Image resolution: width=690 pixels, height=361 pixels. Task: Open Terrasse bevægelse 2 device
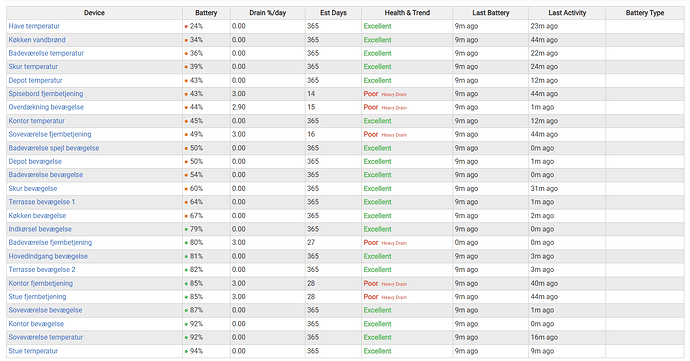click(x=42, y=270)
